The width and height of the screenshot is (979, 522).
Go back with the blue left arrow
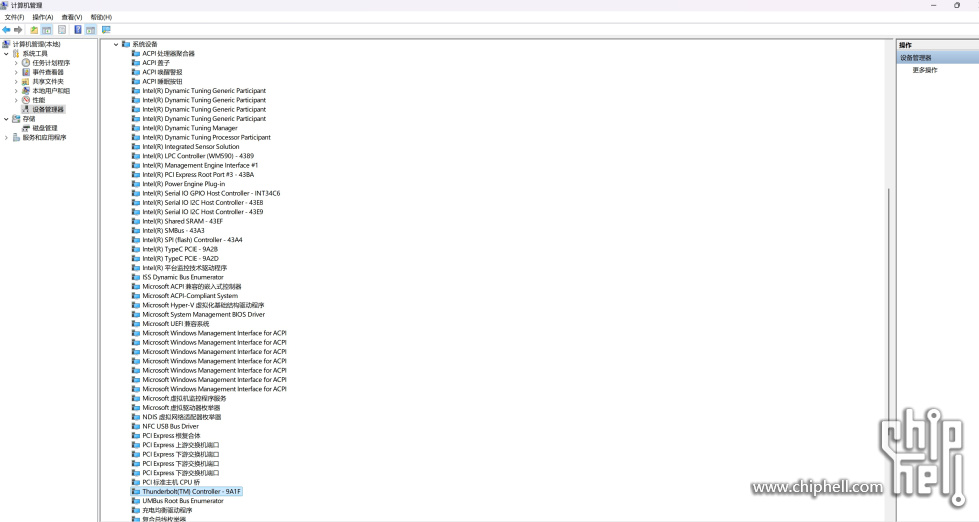click(6, 30)
